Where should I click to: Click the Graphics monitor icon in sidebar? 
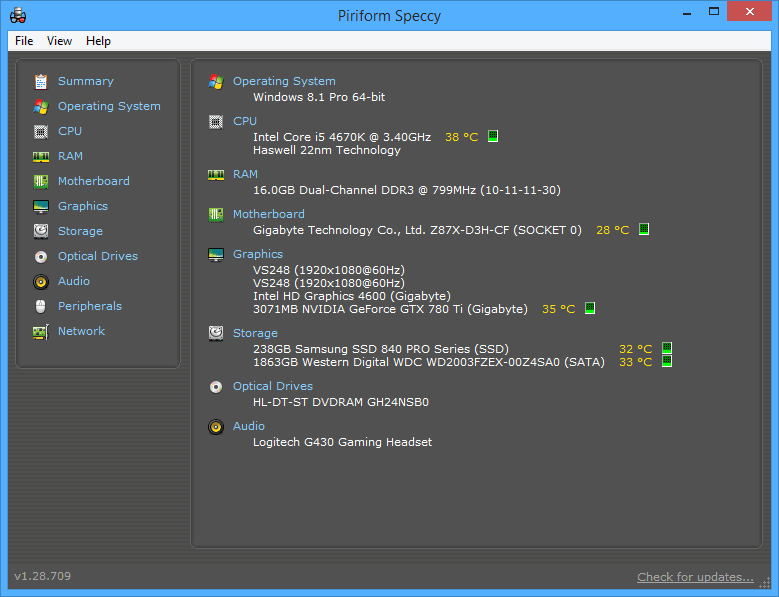pyautogui.click(x=40, y=206)
